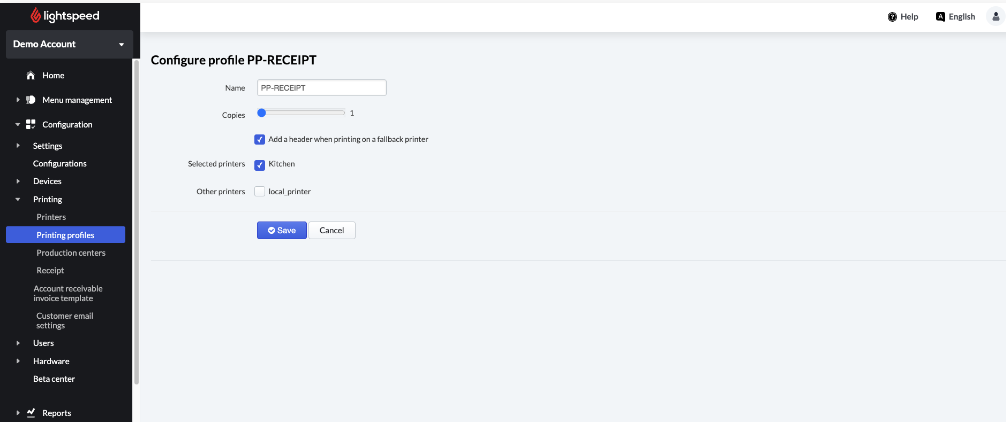Click the profile Name input field
Screen dimensions: 1006x422
321,88
